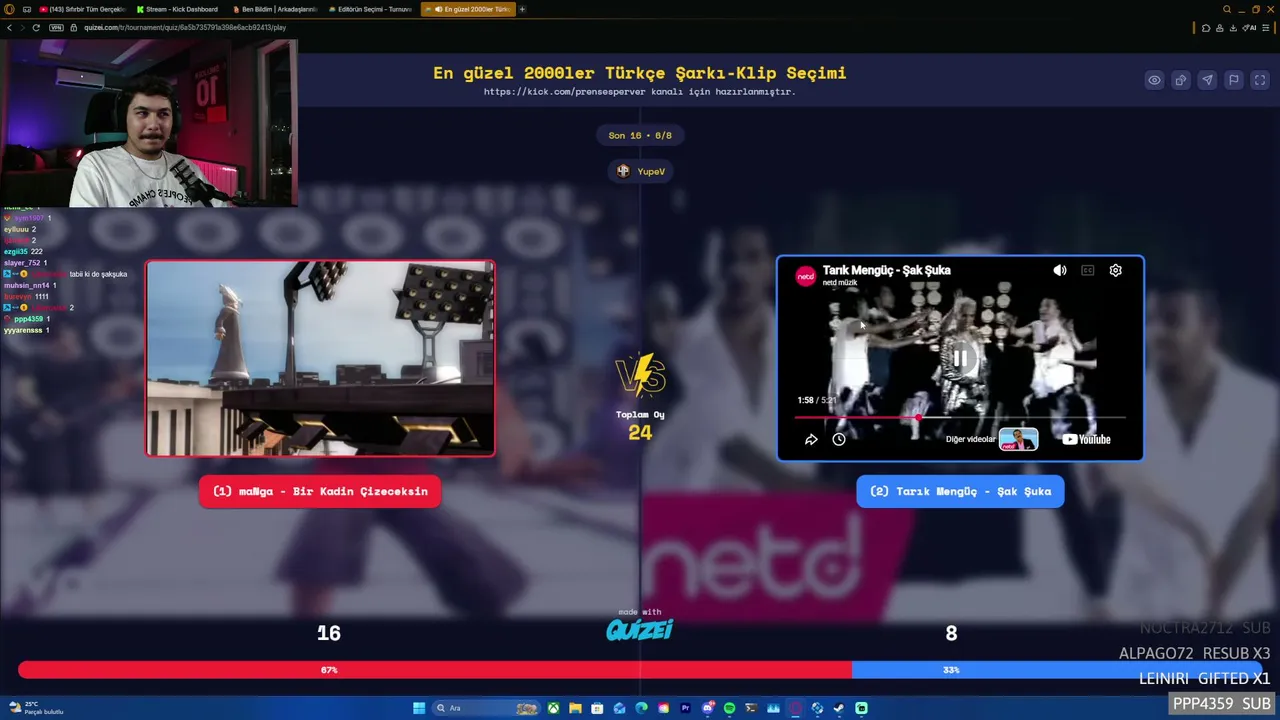1280x720 pixels.
Task: Seek on the YouTube red progress bar
Action: 960,417
